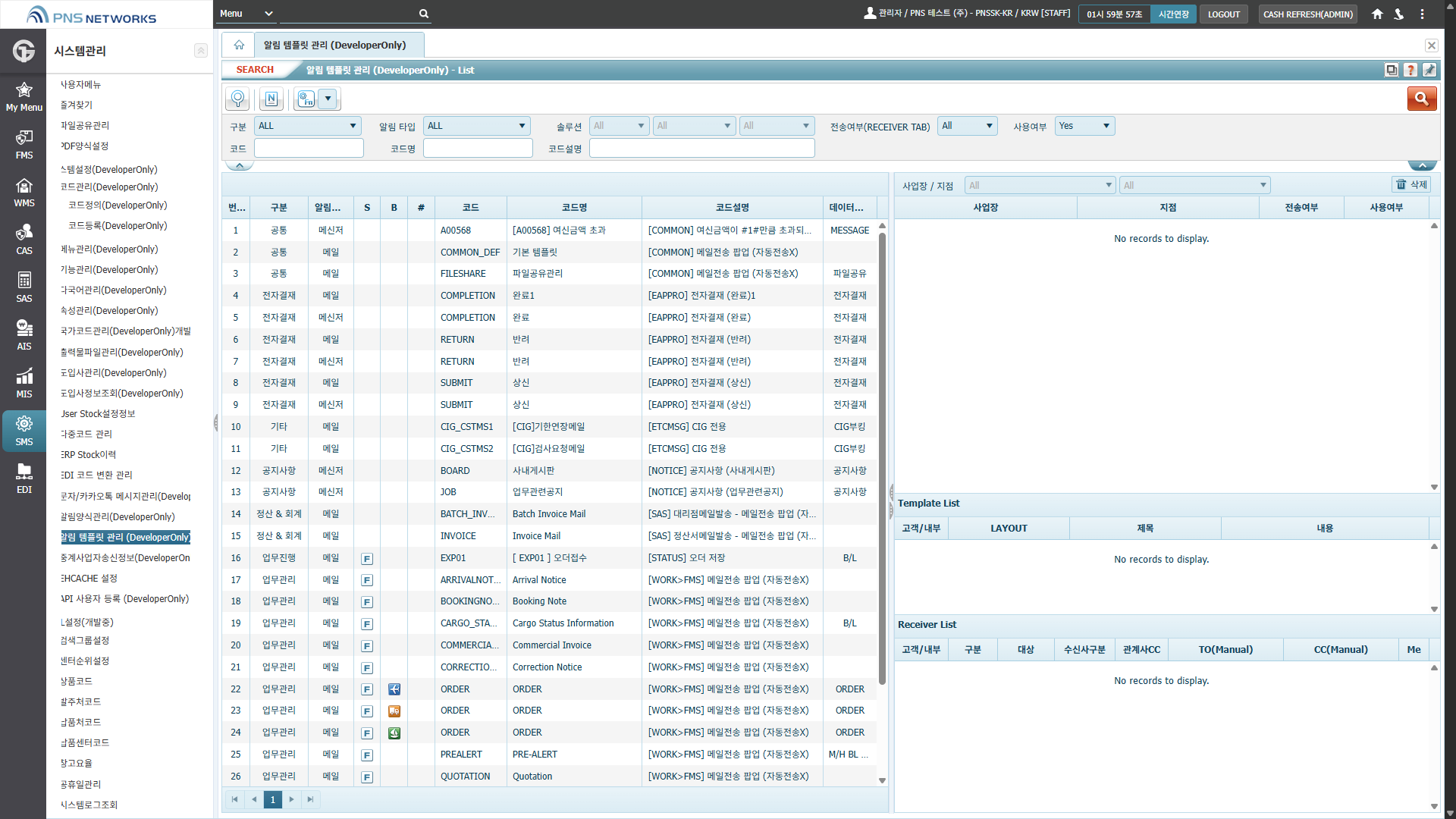This screenshot has width=1456, height=819.
Task: Click the trash 삭제 delete button
Action: pos(1412,184)
